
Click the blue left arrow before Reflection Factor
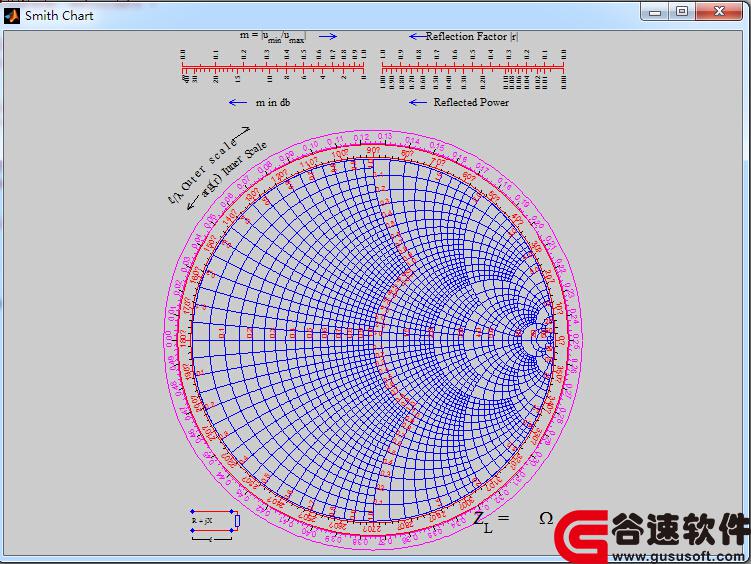pyautogui.click(x=417, y=36)
